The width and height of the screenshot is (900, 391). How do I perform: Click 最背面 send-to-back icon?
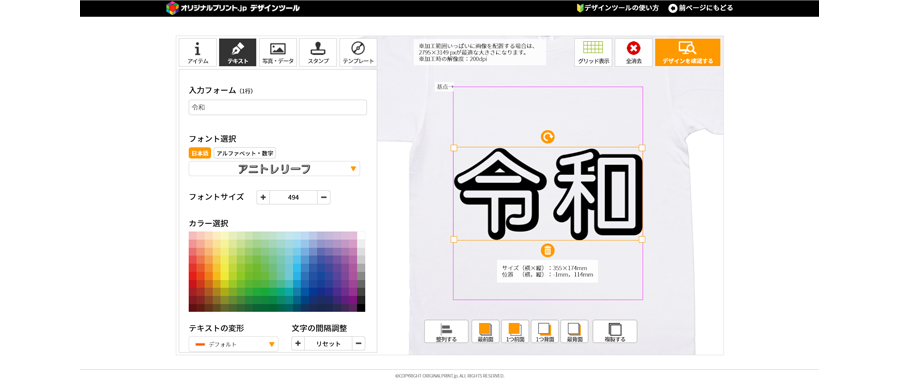pos(575,332)
